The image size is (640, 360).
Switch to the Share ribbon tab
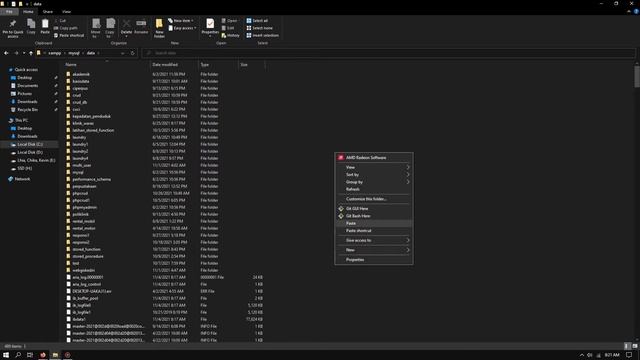[48, 12]
